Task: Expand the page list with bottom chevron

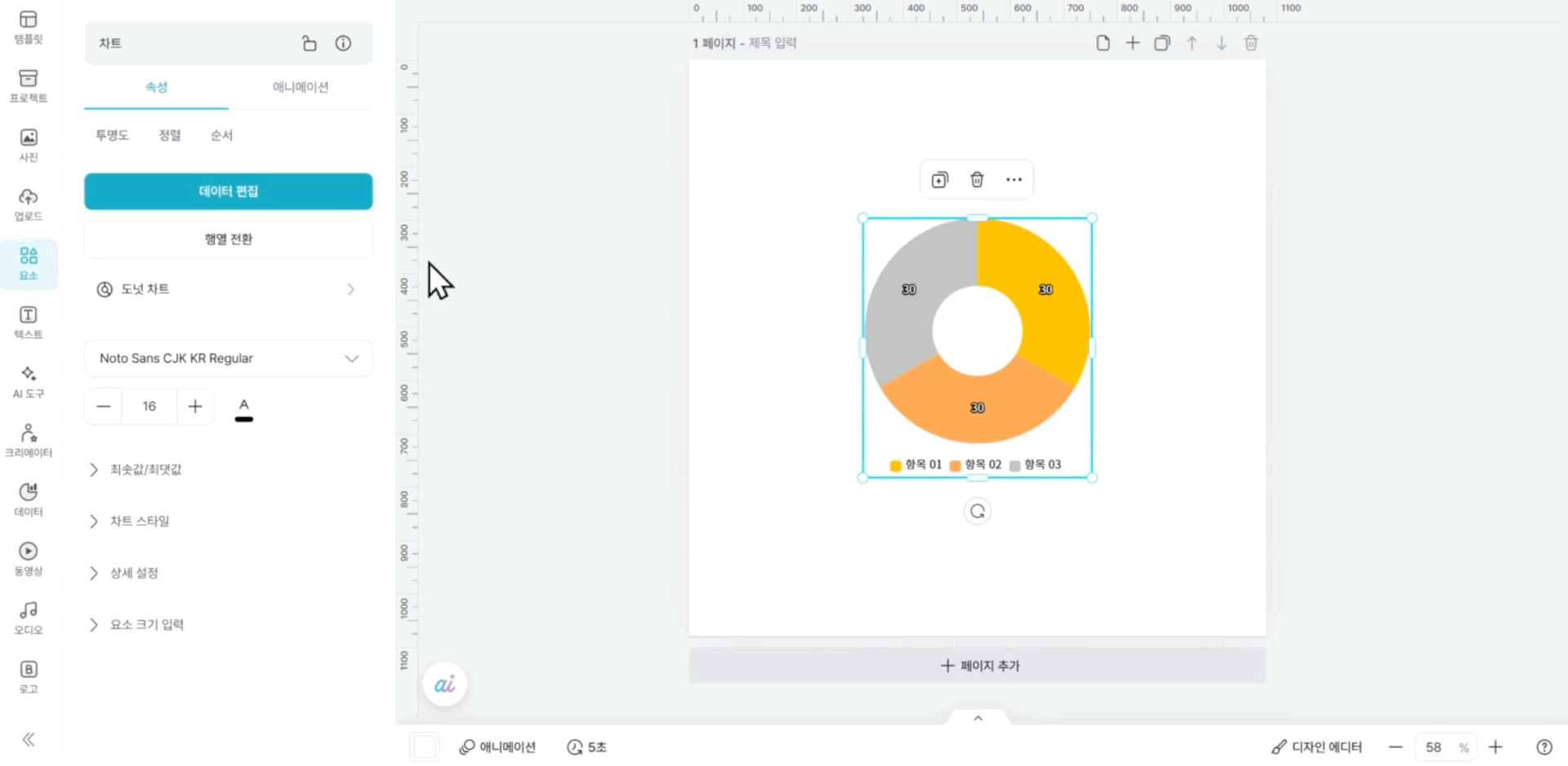Action: 978,719
